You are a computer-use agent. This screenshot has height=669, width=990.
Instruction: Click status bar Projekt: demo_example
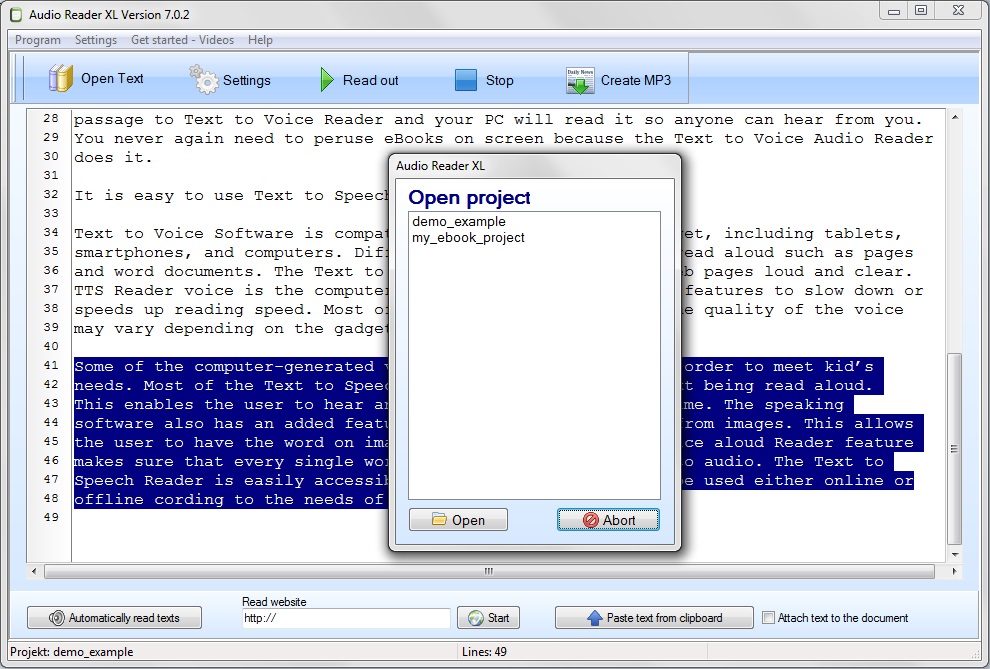[x=72, y=652]
